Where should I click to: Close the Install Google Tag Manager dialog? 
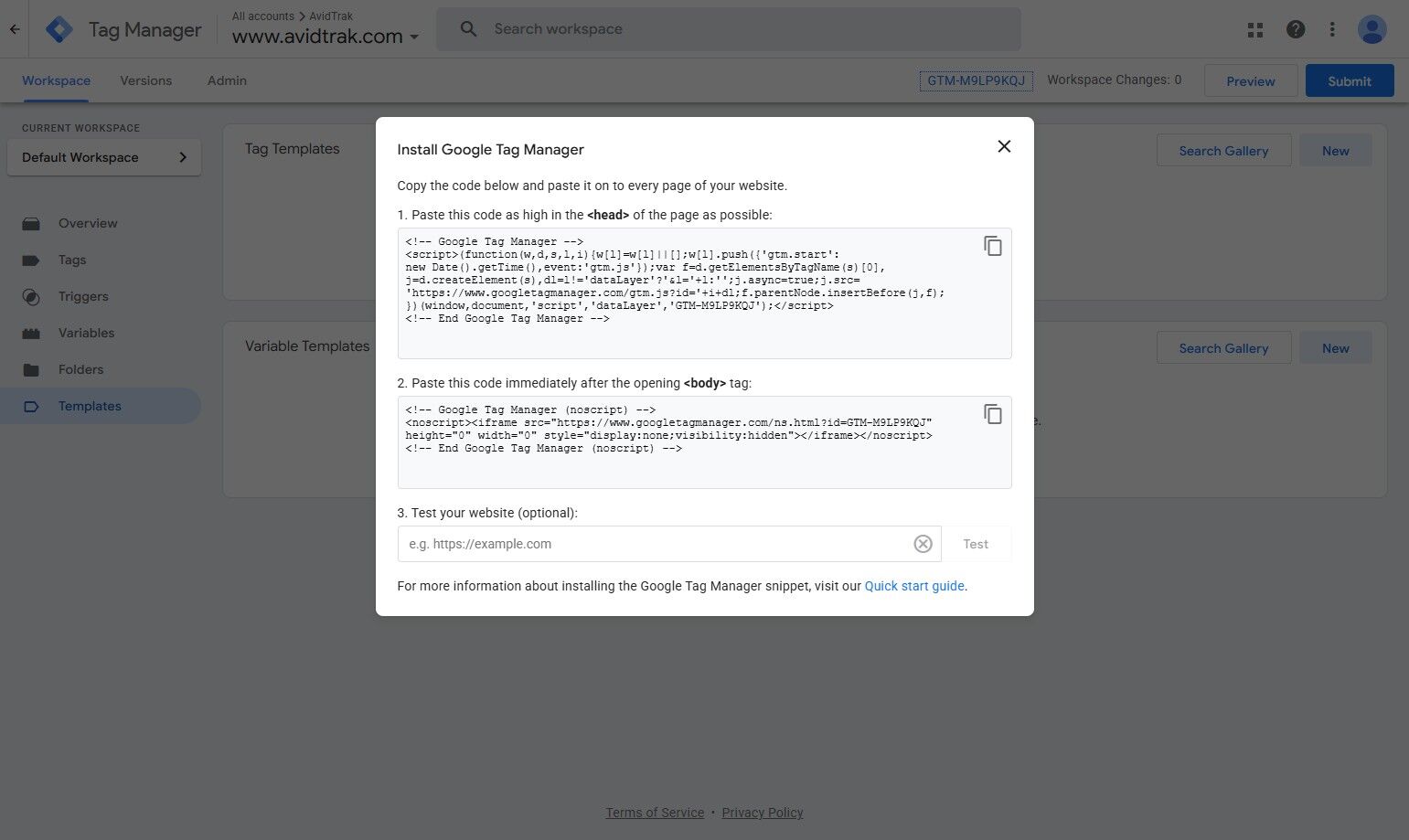click(1004, 146)
